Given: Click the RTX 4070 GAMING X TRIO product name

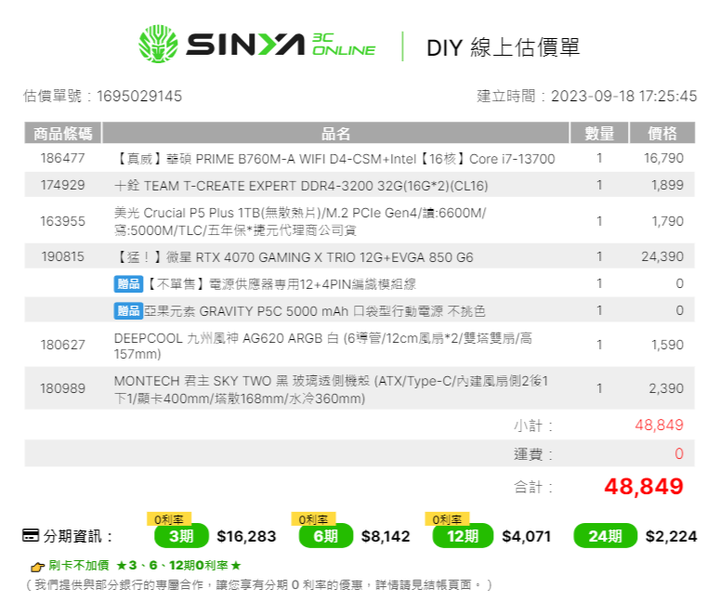Looking at the screenshot, I should pyautogui.click(x=294, y=257).
